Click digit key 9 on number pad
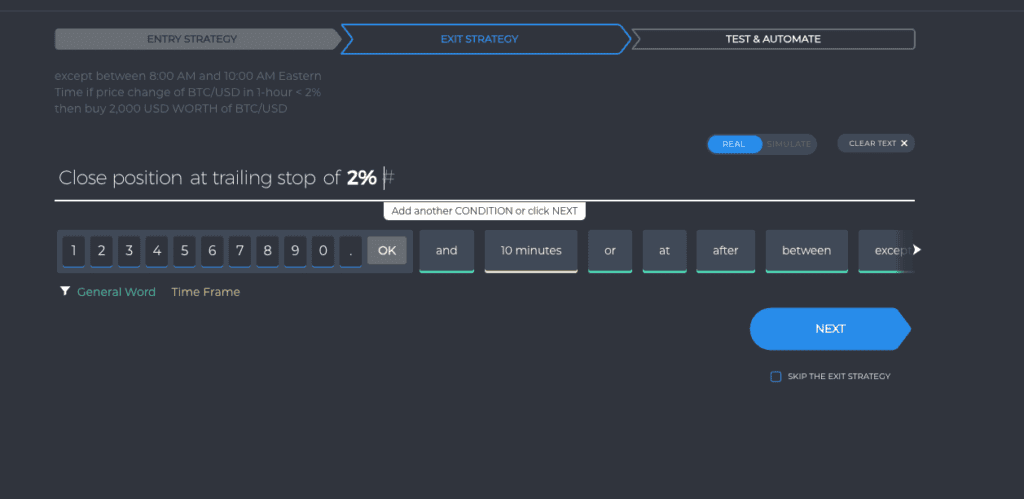The width and height of the screenshot is (1024, 499). coord(295,251)
